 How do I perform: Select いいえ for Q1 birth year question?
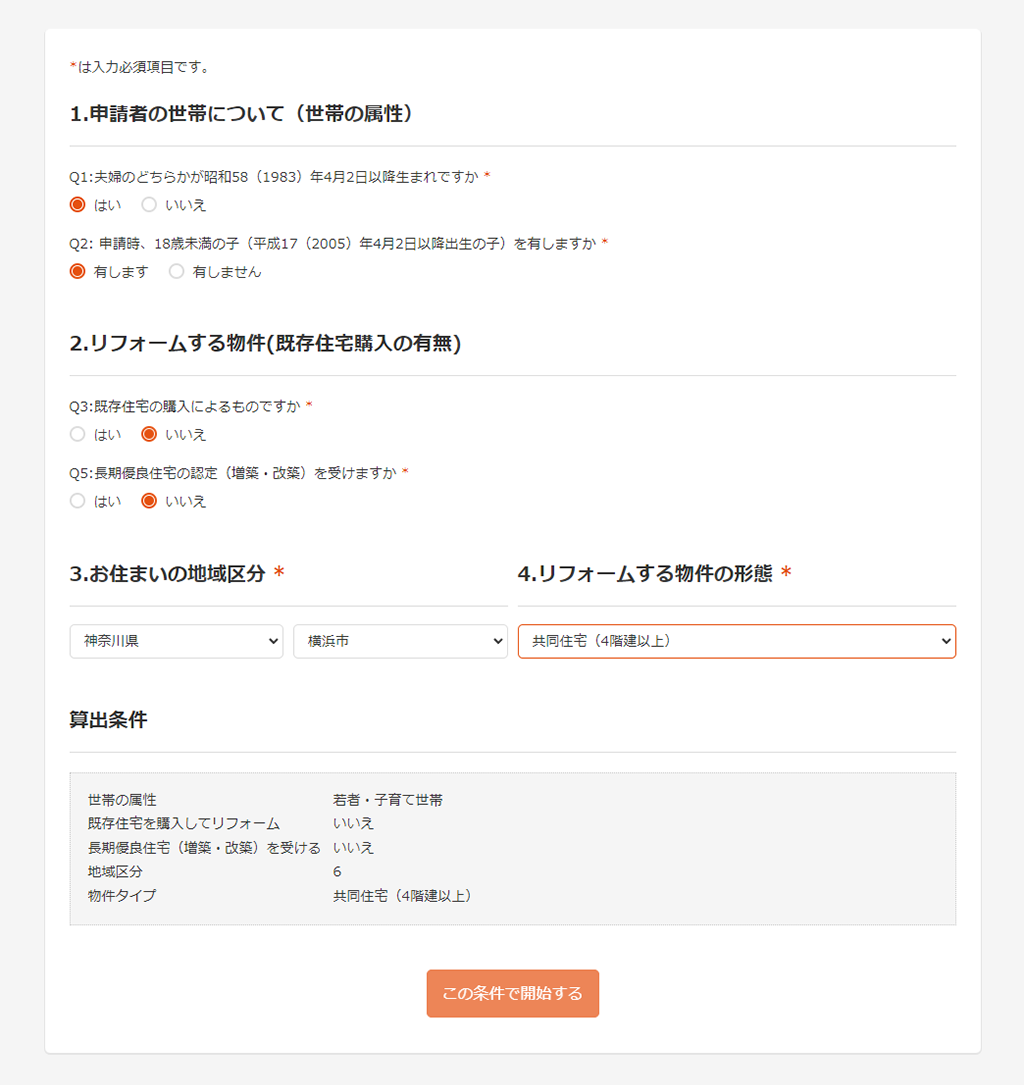pos(149,204)
